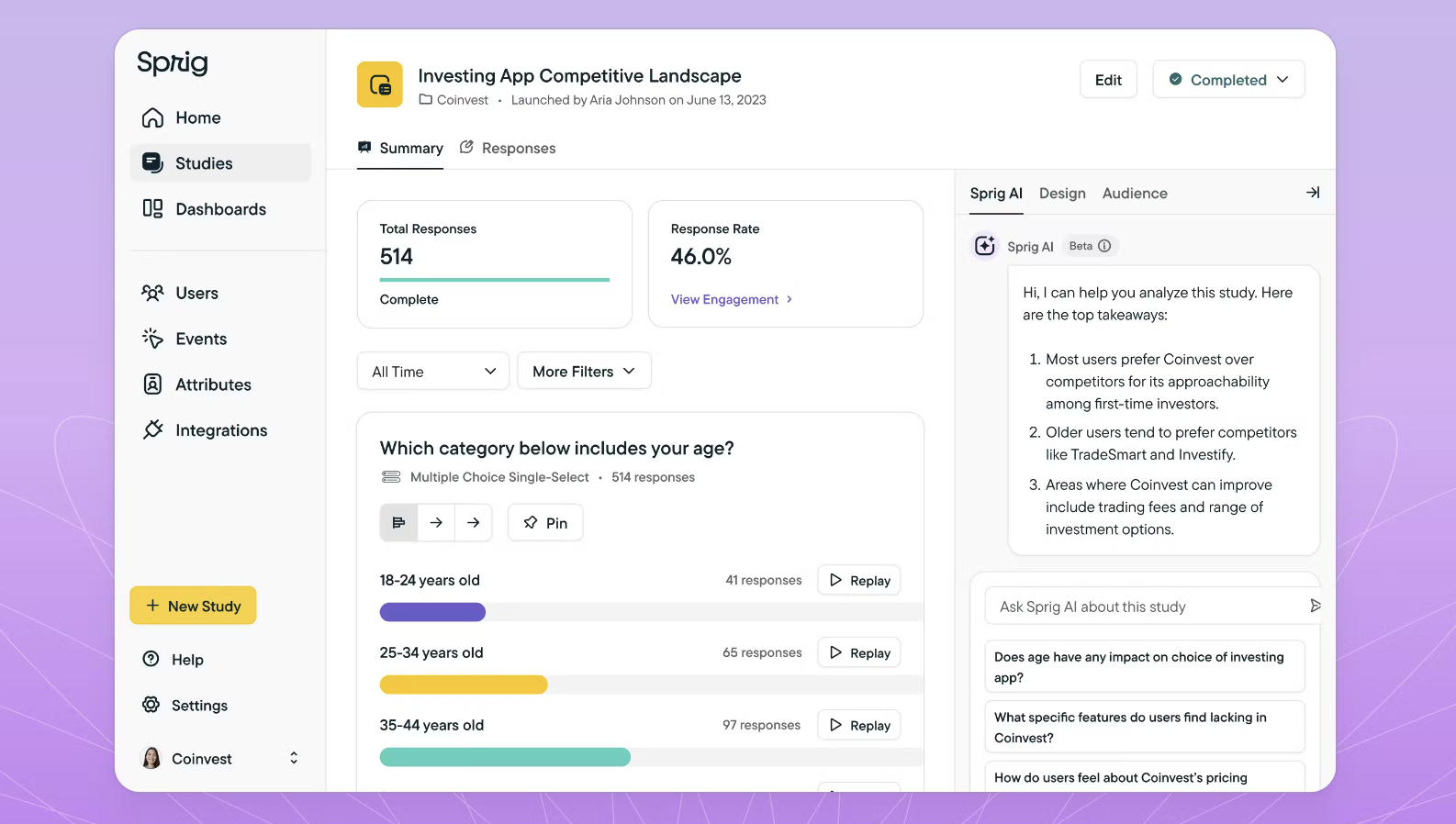Open the Completed status dropdown
The width and height of the screenshot is (1456, 824).
pyautogui.click(x=1228, y=80)
